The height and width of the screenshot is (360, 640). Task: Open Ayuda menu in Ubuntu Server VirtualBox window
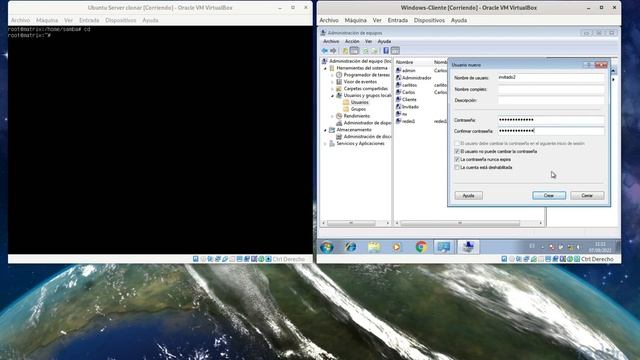click(150, 20)
